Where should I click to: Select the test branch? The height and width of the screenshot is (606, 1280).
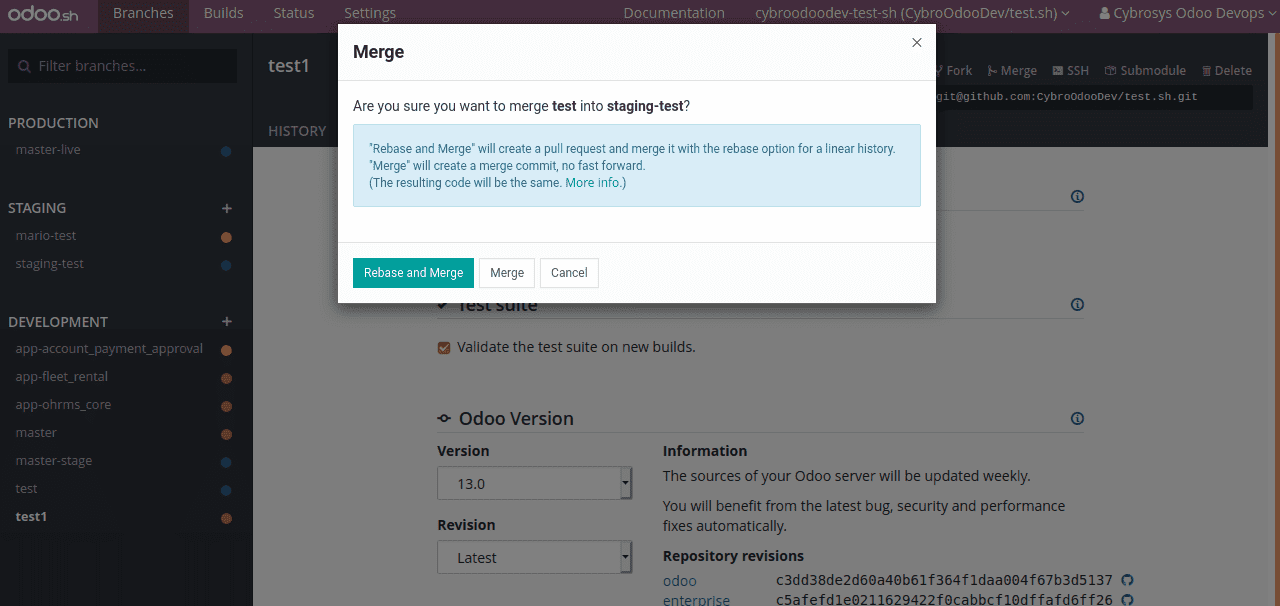tap(27, 489)
